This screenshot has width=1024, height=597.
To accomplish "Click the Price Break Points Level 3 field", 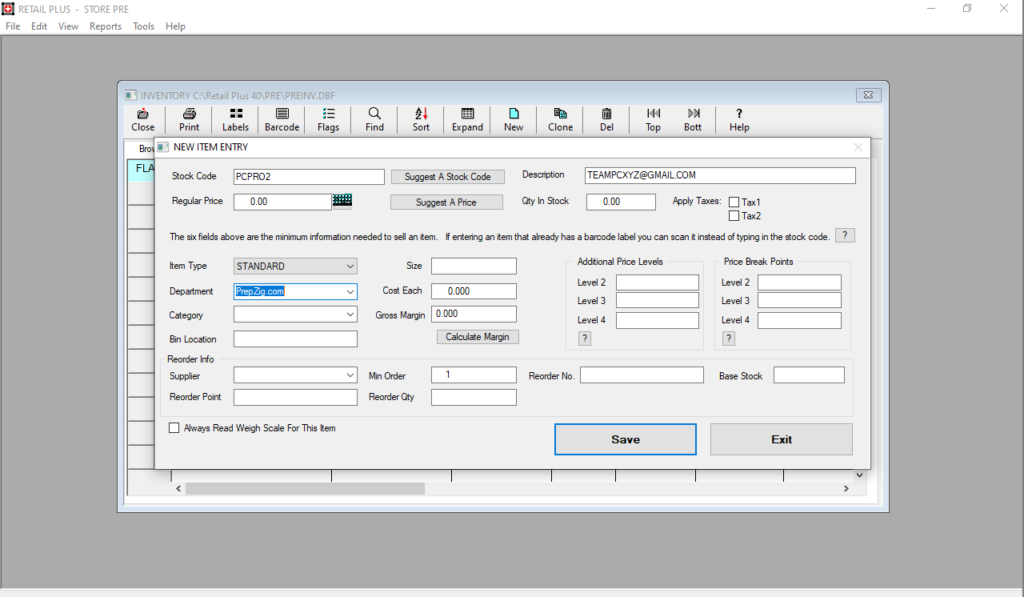I will pos(799,300).
